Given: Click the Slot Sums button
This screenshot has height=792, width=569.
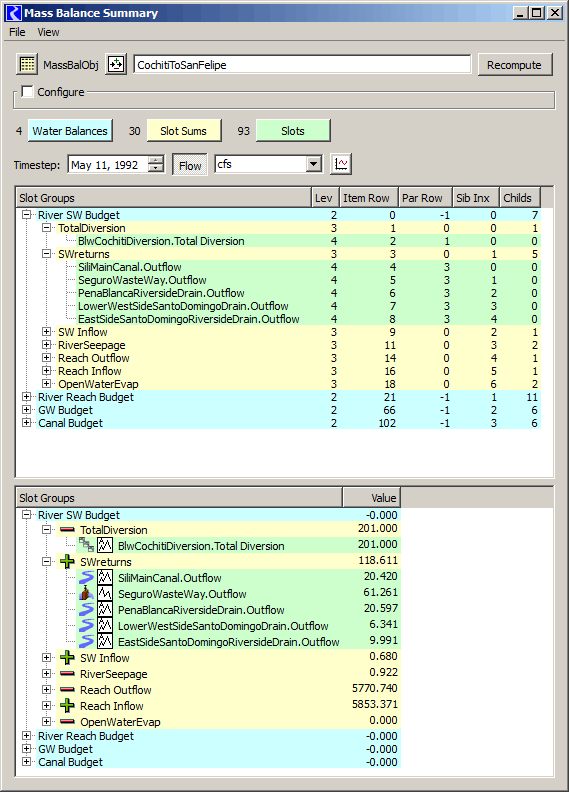Looking at the screenshot, I should [184, 131].
